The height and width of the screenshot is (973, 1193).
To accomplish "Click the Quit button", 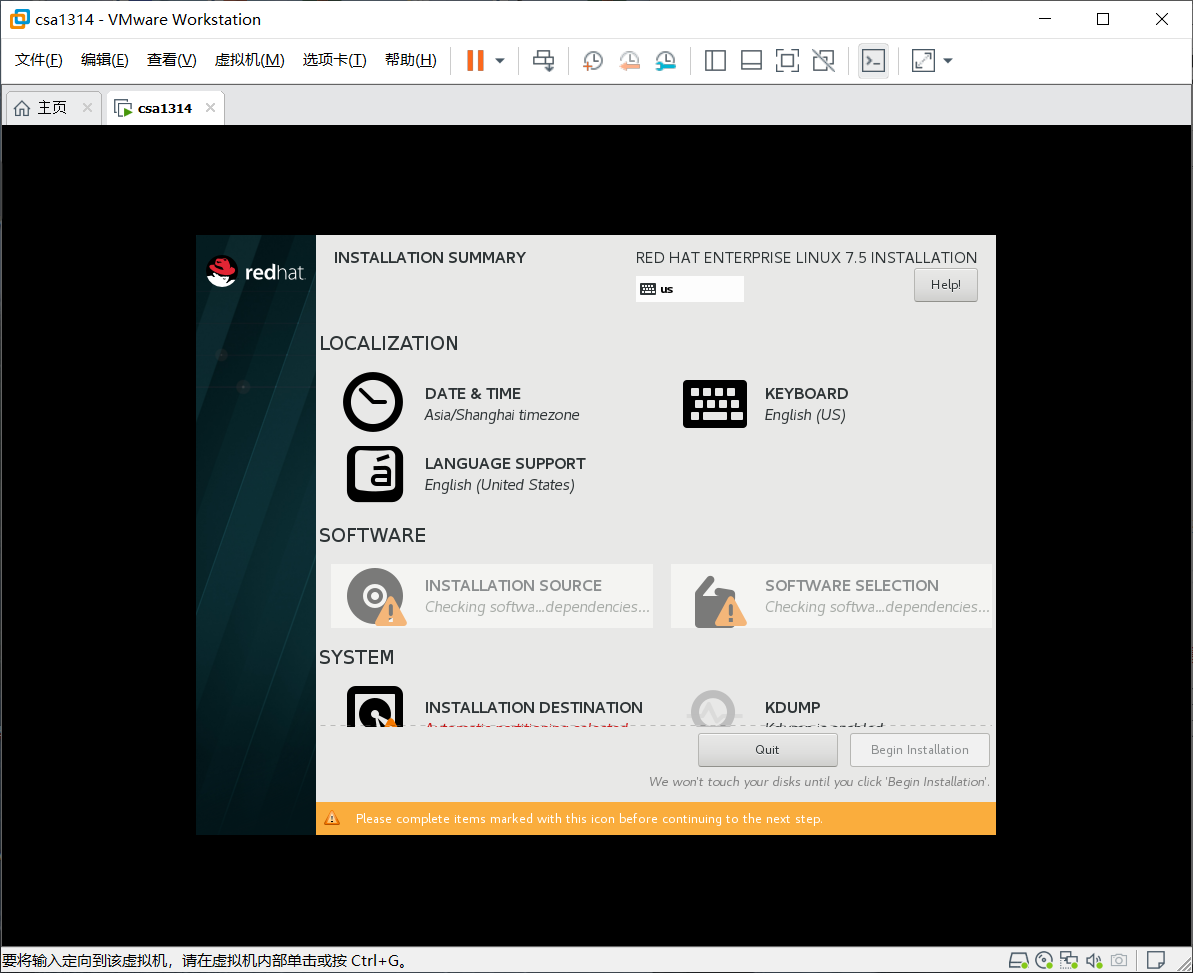I will (768, 749).
